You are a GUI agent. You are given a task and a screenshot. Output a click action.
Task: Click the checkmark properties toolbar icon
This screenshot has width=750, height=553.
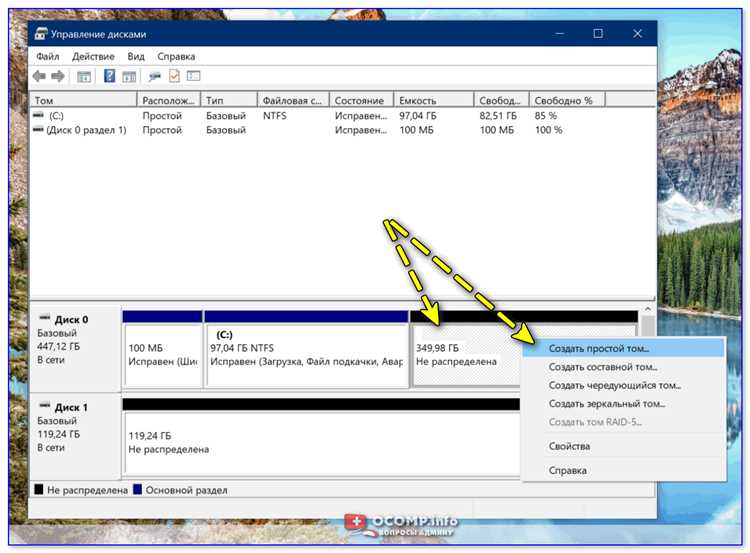[x=174, y=76]
